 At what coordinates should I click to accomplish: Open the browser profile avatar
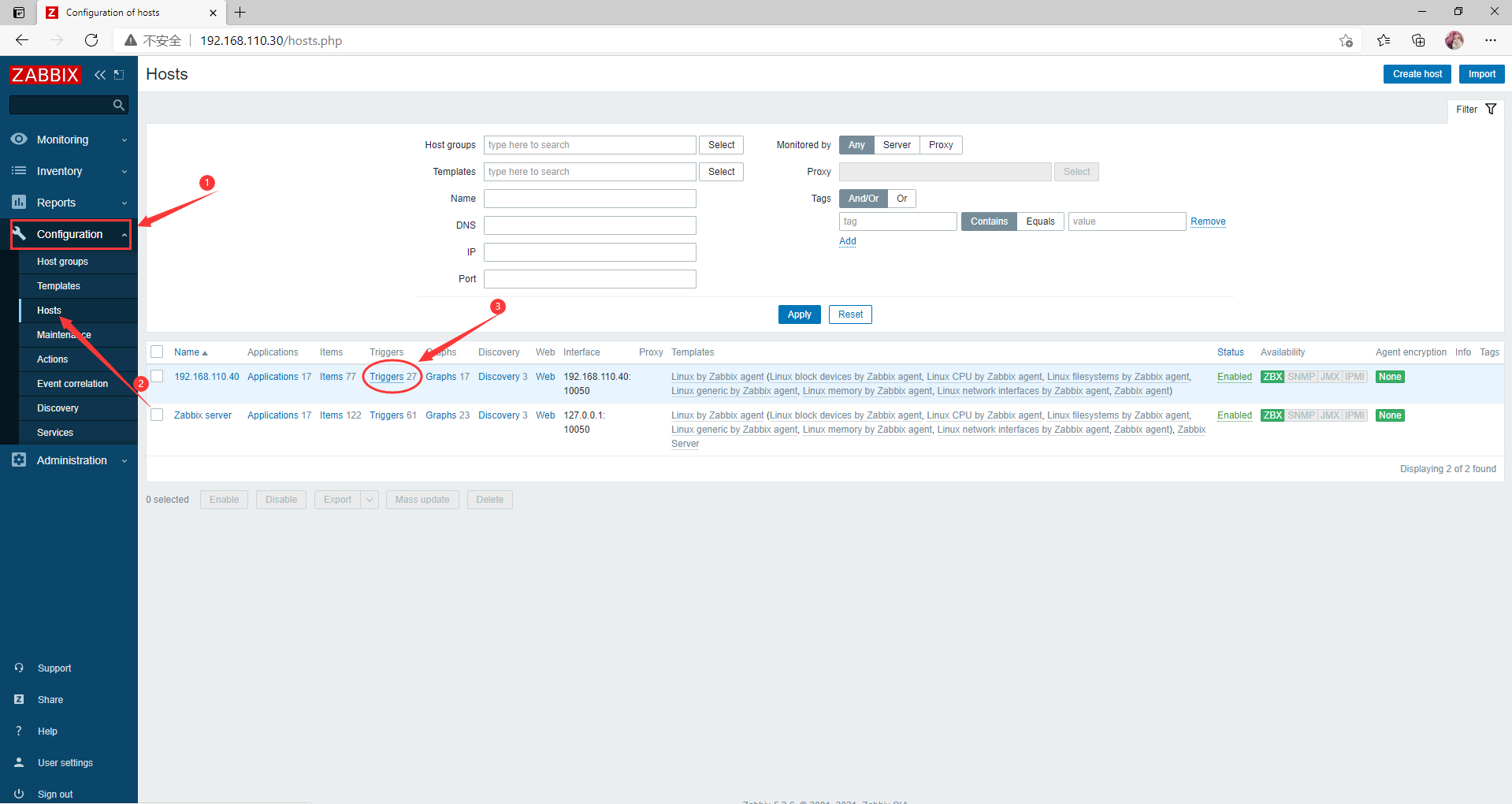point(1454,40)
